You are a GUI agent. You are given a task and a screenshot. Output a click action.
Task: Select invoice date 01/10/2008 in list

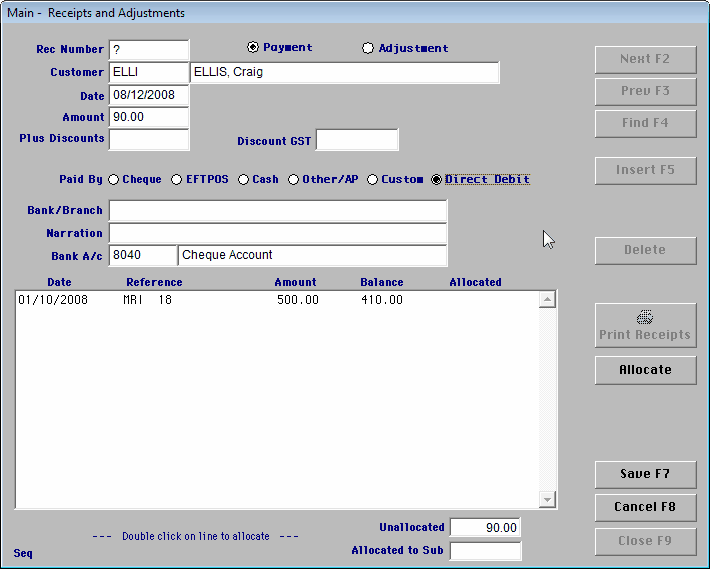(x=53, y=300)
